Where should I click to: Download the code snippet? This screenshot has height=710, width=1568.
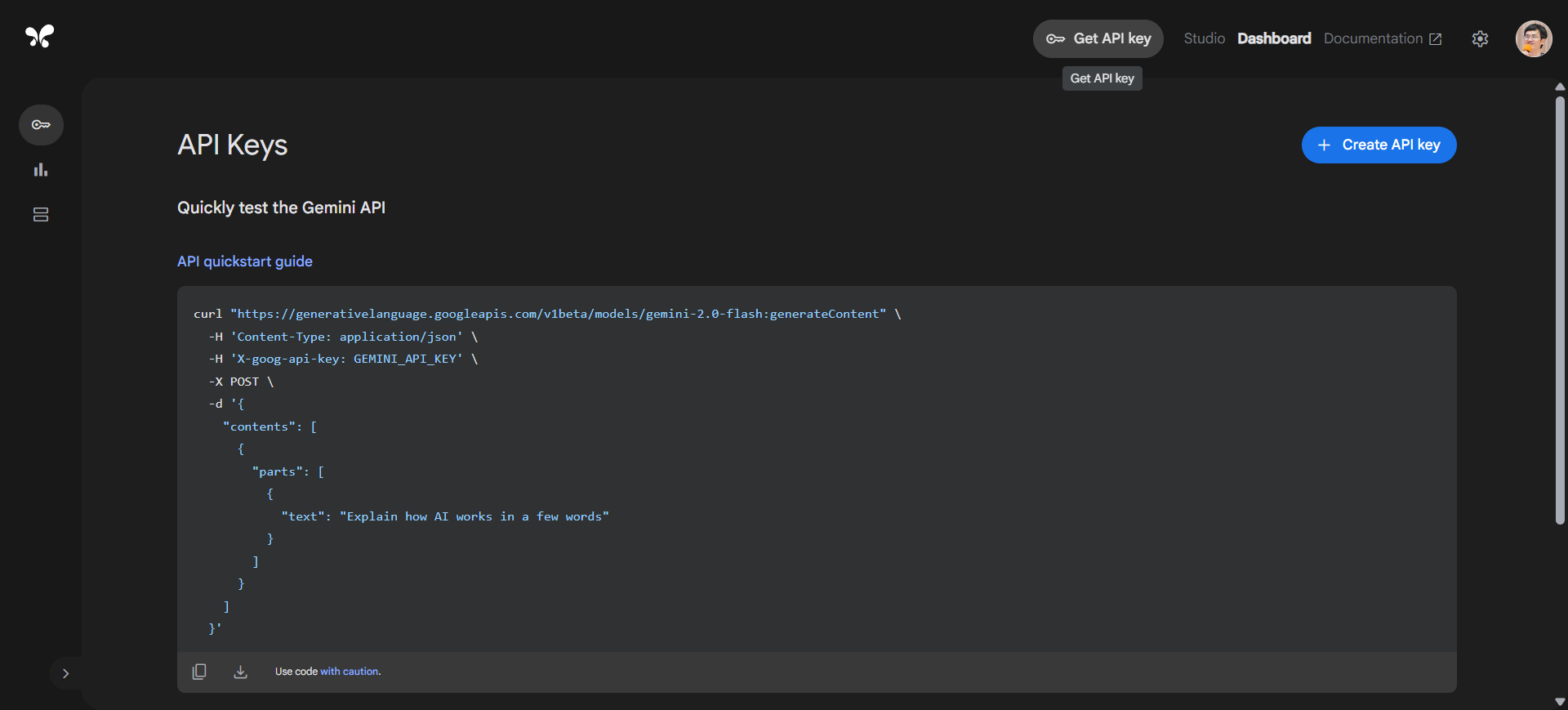(240, 672)
